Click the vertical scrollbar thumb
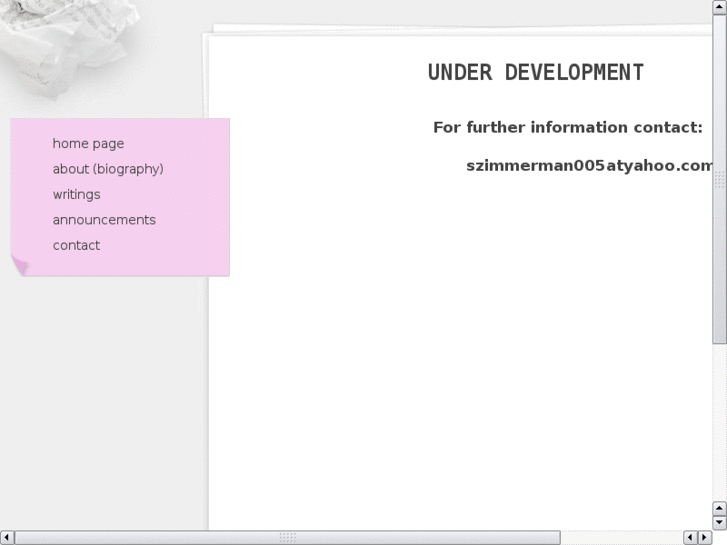The width and height of the screenshot is (727, 545). (719, 179)
